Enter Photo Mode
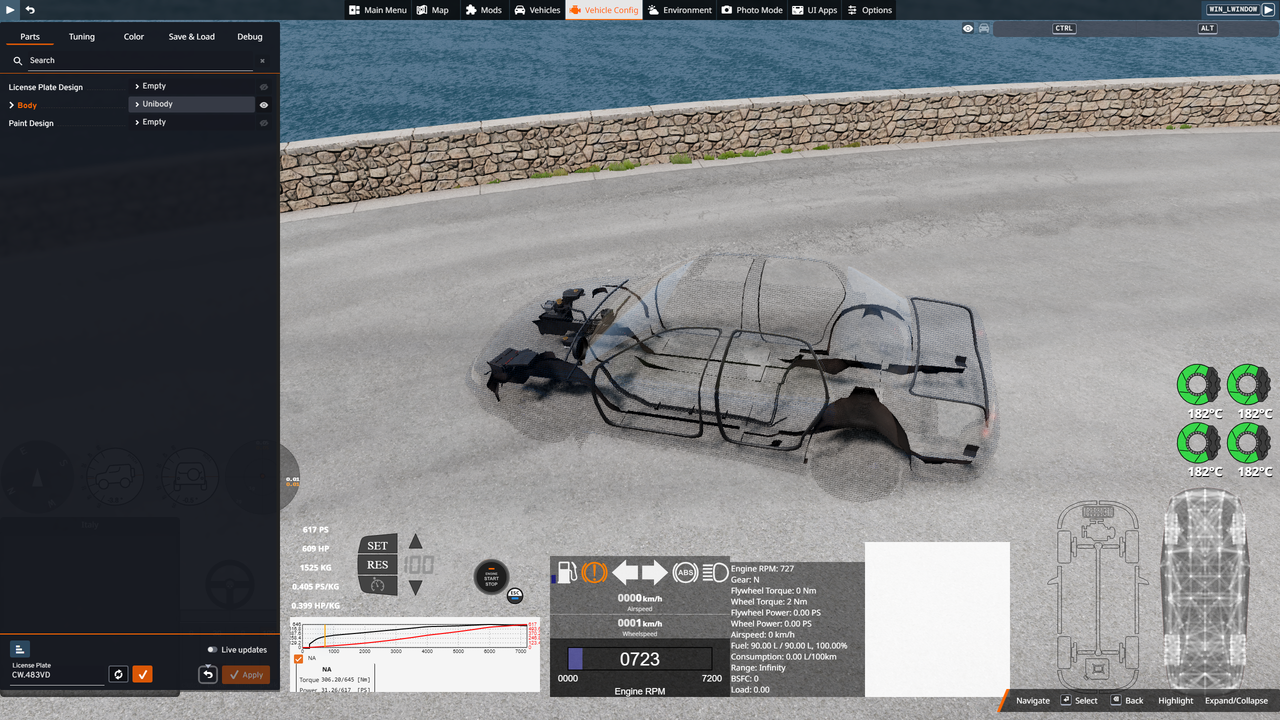The width and height of the screenshot is (1280, 720). 752,10
